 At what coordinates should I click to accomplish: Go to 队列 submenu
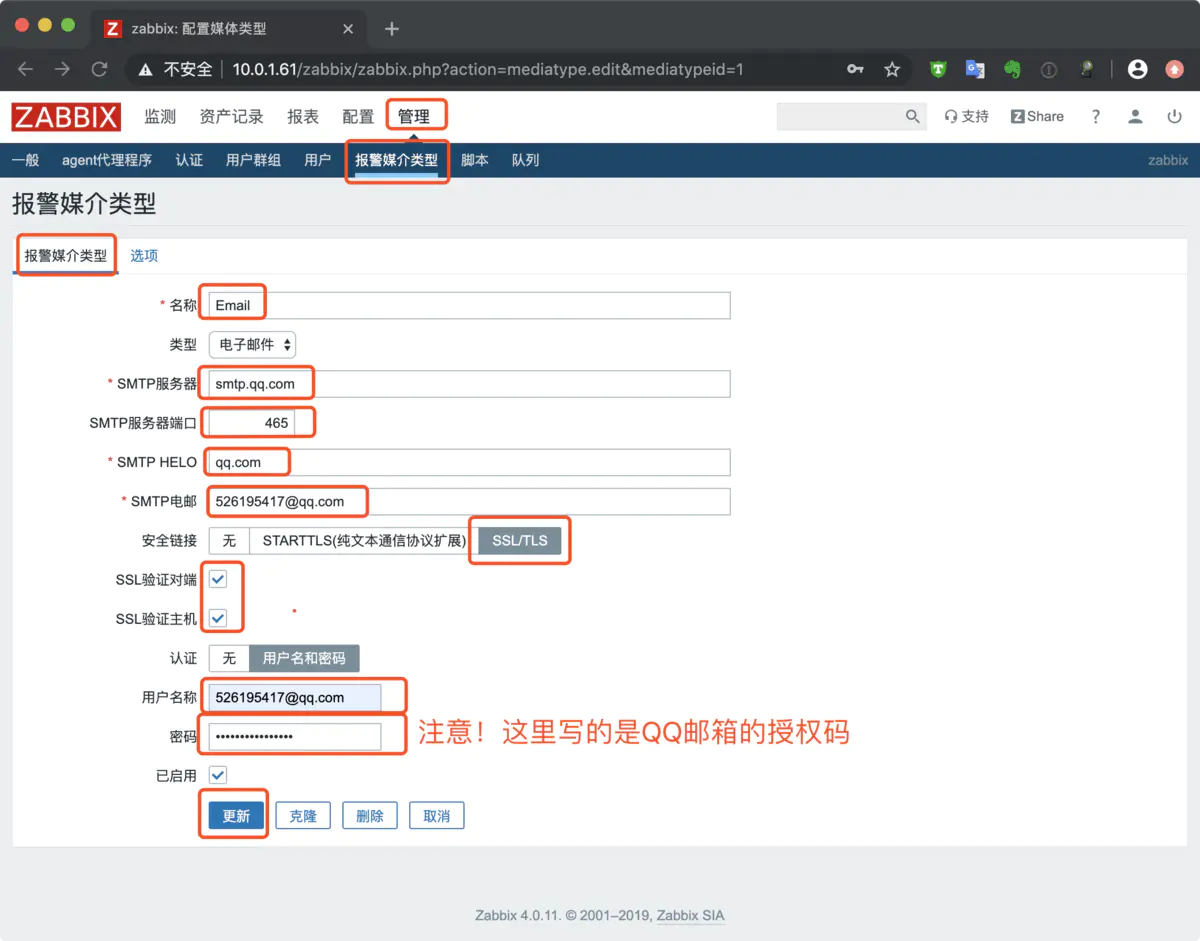(526, 160)
